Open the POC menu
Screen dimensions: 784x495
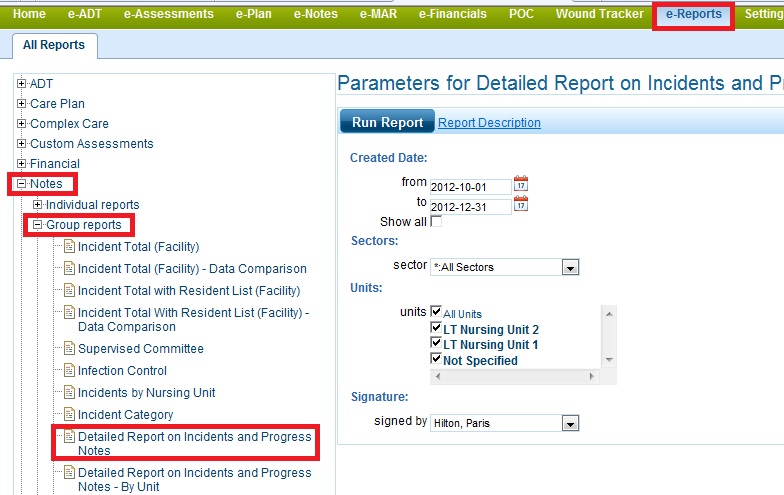(521, 14)
